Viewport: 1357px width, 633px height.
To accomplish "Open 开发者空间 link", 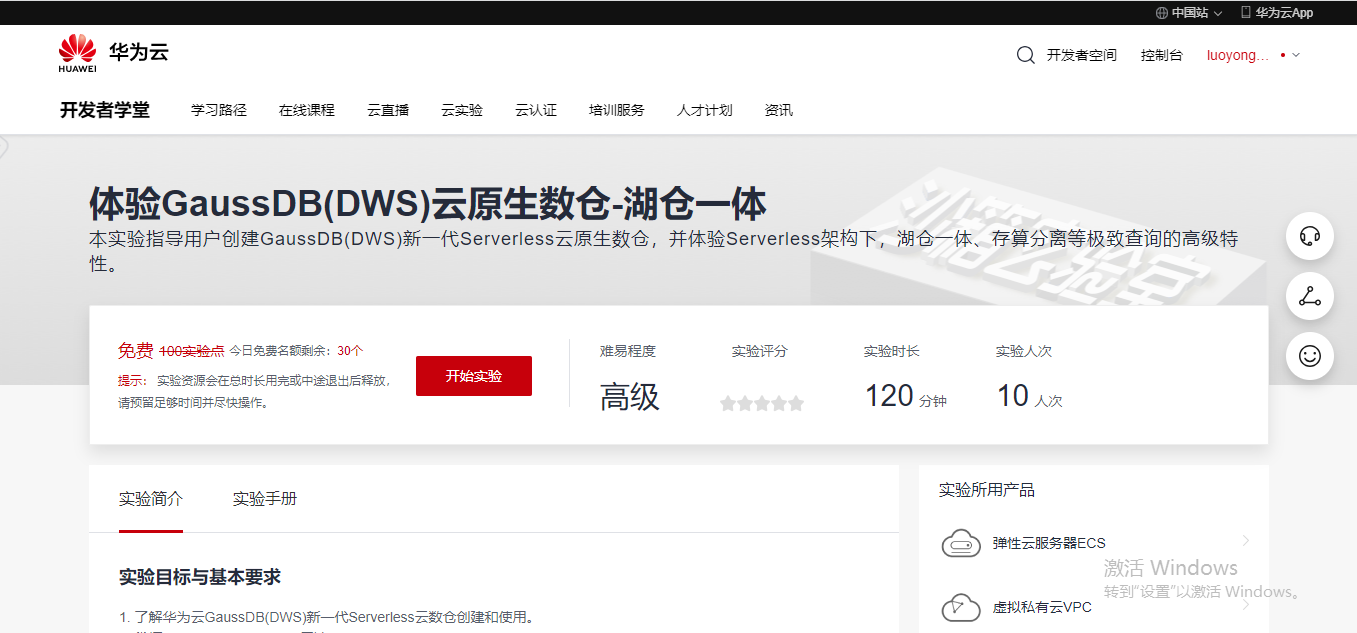I will click(1082, 55).
